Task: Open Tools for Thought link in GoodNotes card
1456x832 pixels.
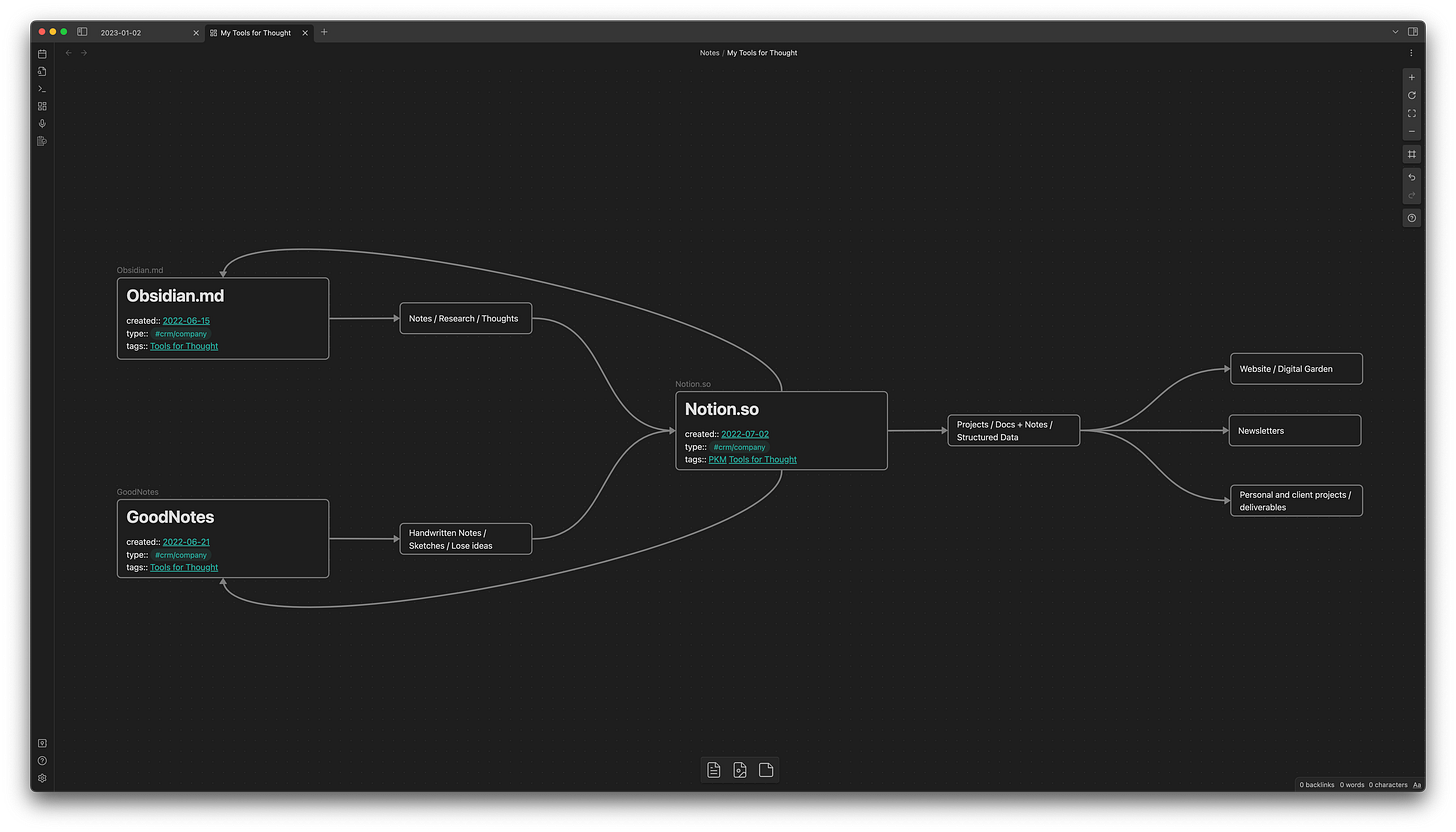Action: click(184, 567)
